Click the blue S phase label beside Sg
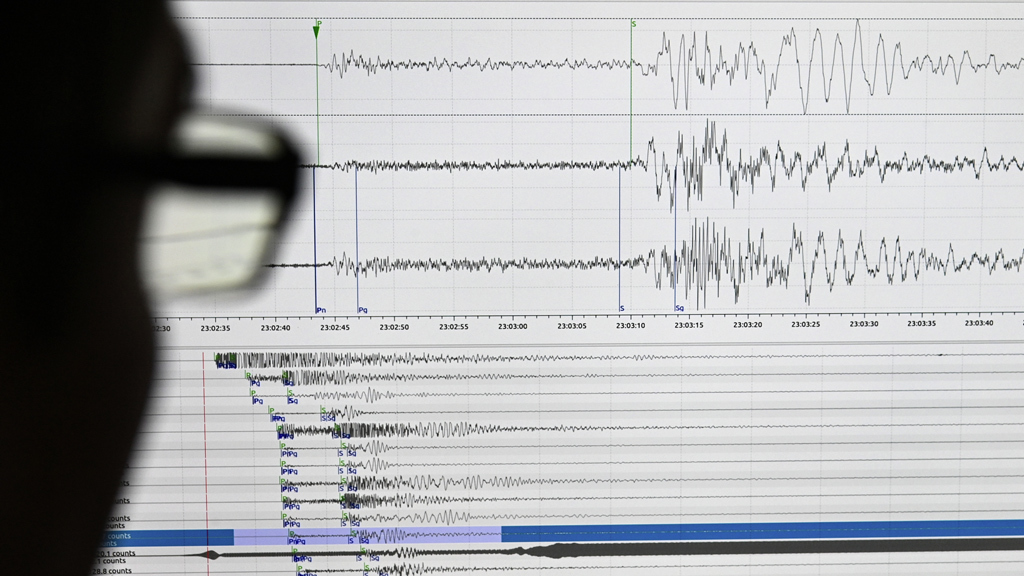Screen dimensions: 1024x576 621,309
